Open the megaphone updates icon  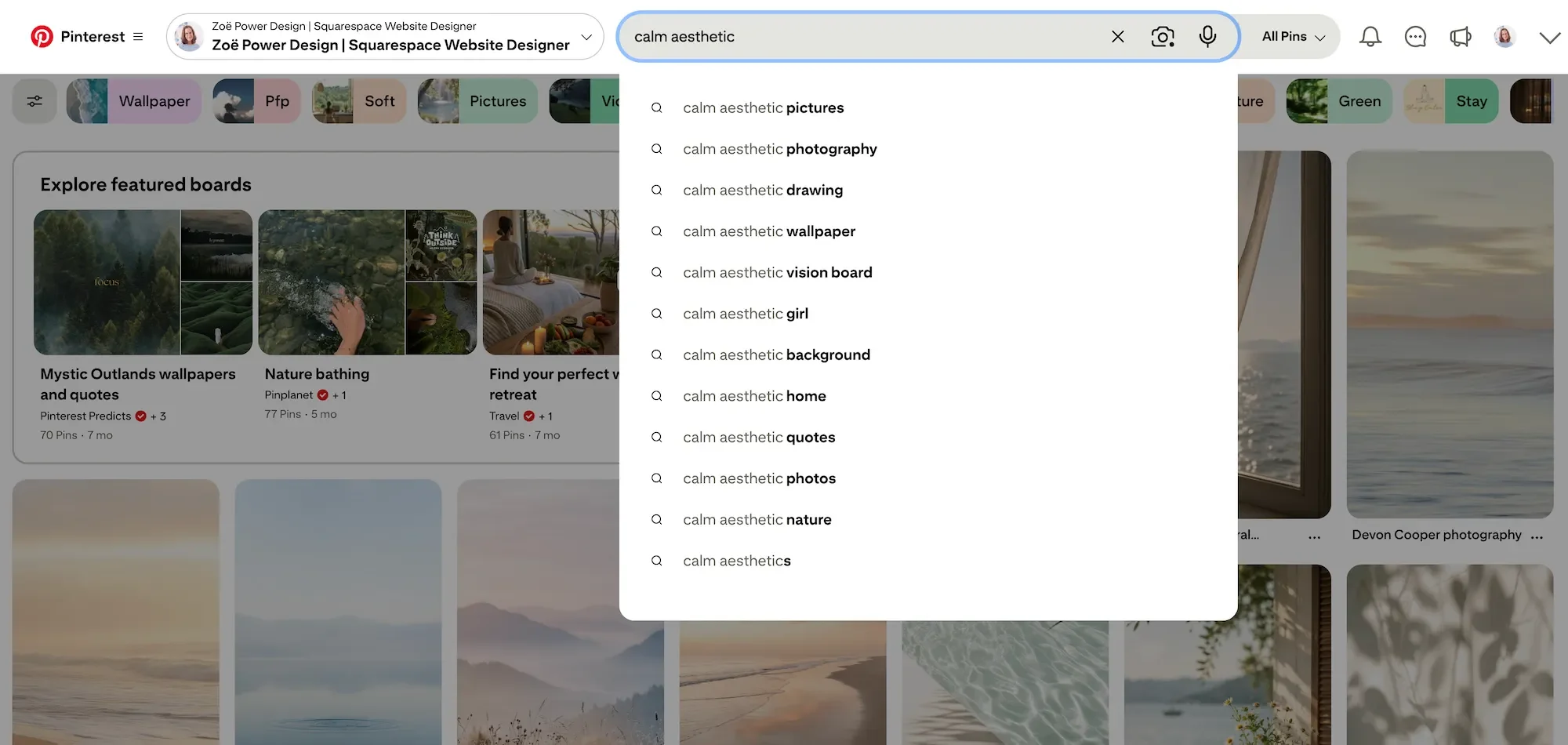tap(1460, 37)
